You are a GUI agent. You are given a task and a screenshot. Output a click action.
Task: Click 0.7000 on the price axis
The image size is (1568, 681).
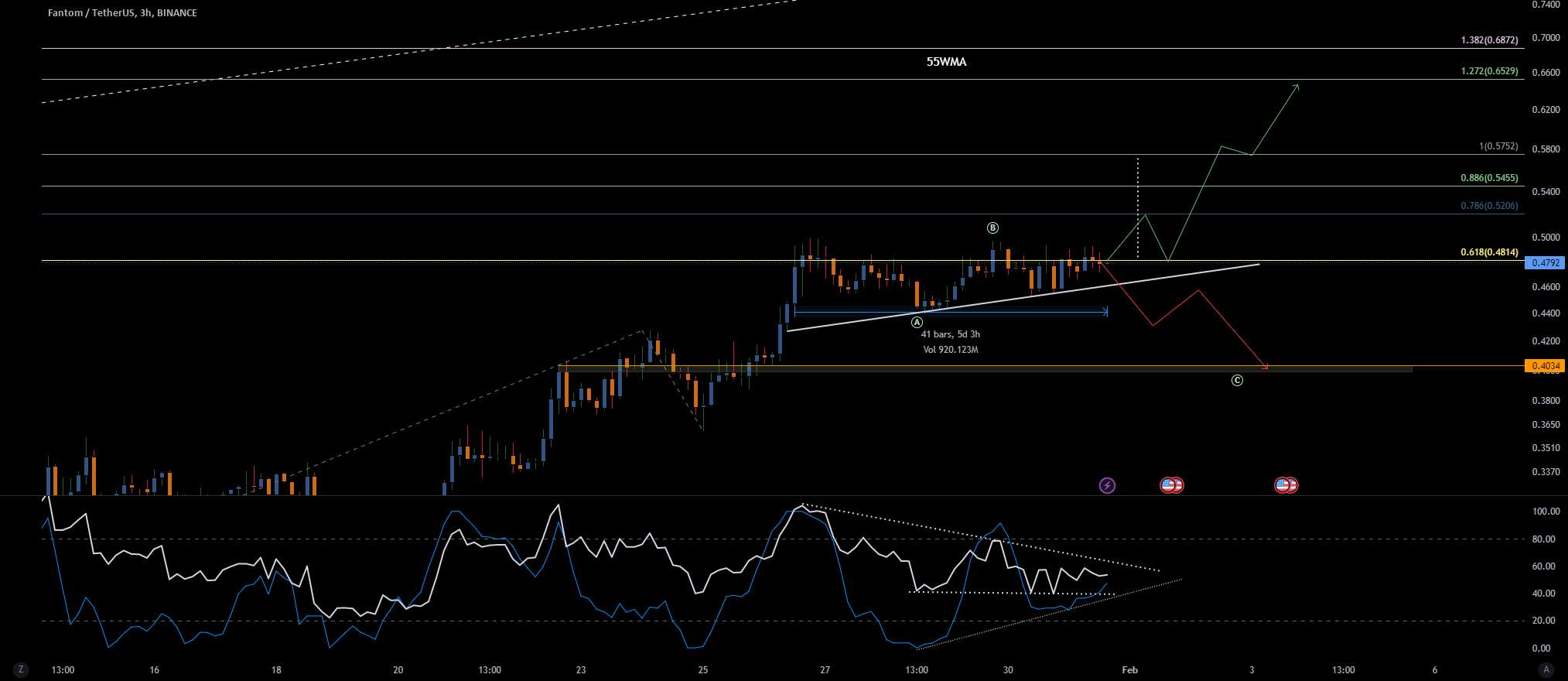[1546, 37]
